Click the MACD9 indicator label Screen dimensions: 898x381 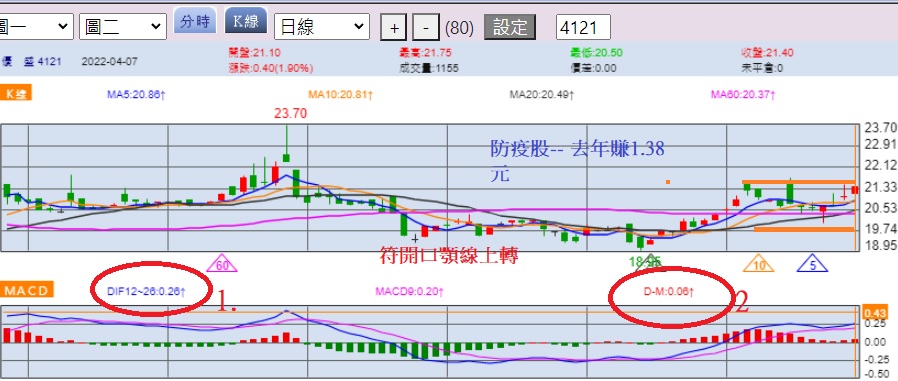(409, 292)
